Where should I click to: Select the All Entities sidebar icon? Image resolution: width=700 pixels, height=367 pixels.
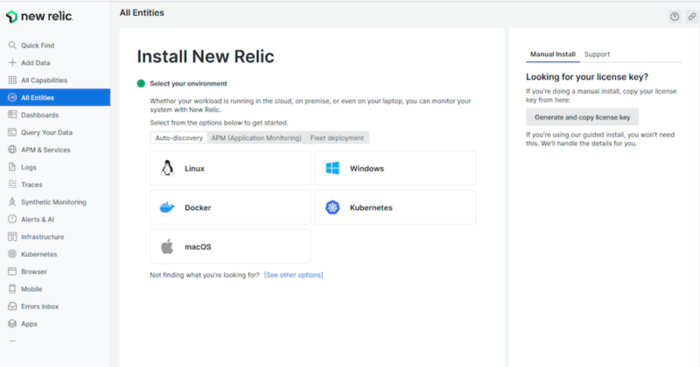[x=12, y=97]
